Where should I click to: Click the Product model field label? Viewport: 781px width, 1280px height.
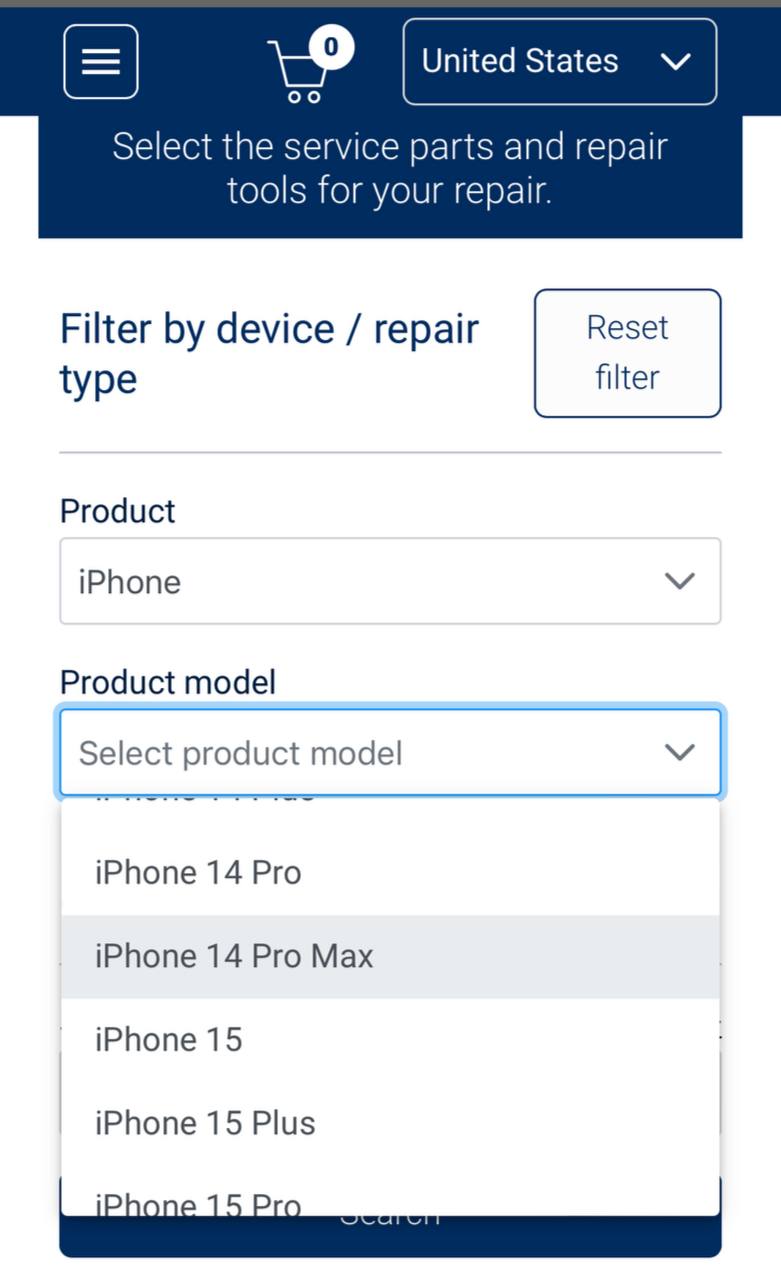coord(168,682)
